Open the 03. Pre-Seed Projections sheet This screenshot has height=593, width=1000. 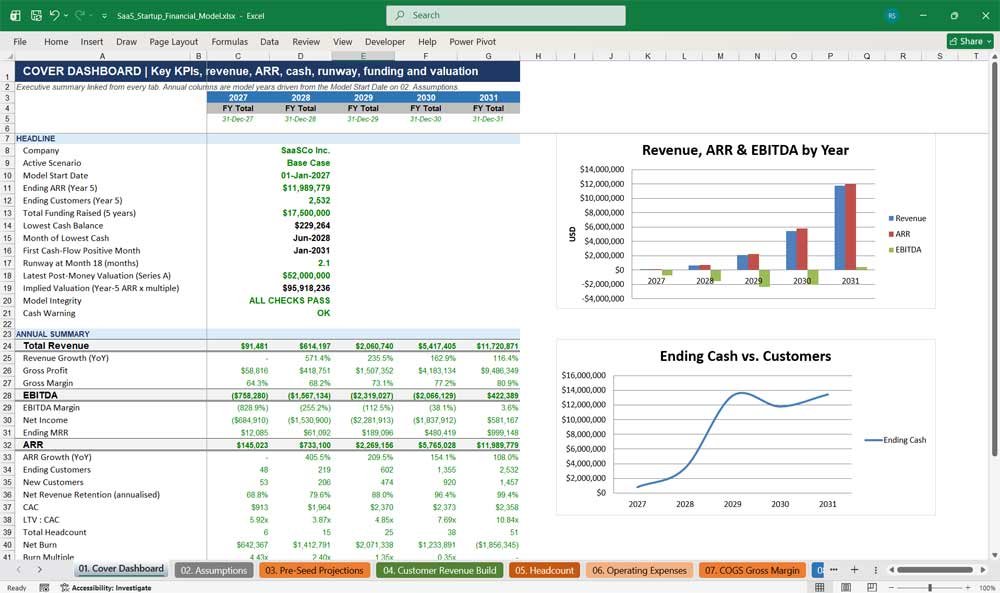pyautogui.click(x=314, y=570)
